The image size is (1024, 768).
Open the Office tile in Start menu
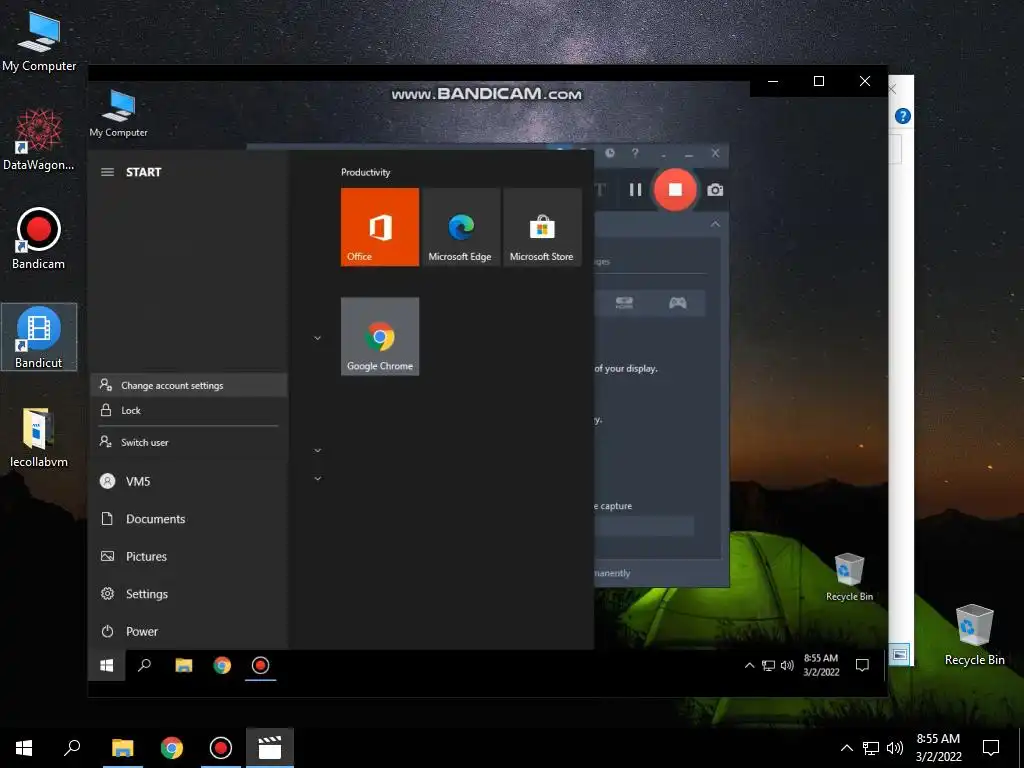click(x=380, y=227)
